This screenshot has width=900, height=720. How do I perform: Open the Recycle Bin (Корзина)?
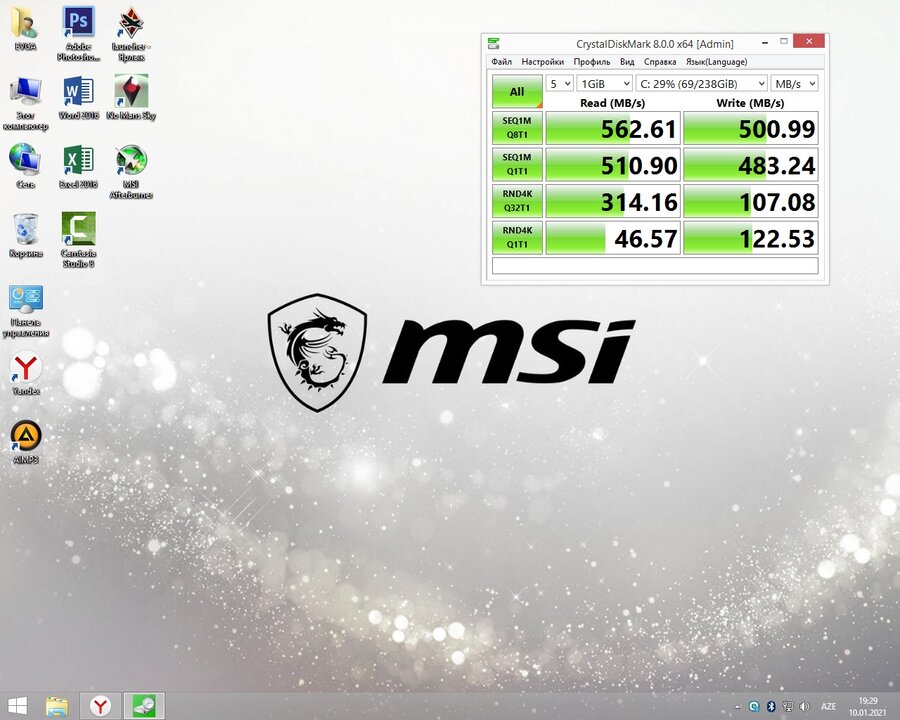(25, 230)
